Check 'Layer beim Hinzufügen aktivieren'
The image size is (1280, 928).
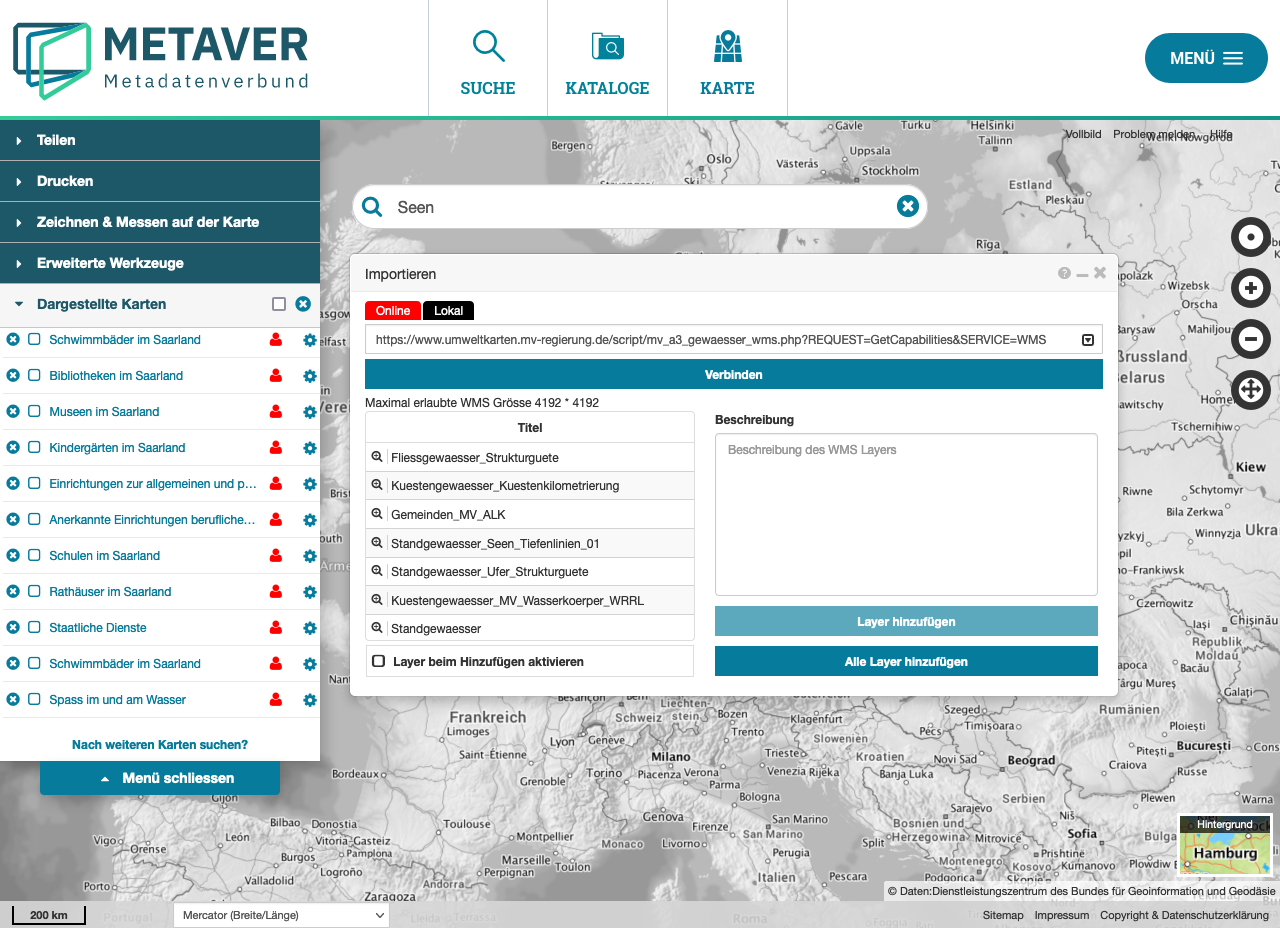pos(378,660)
